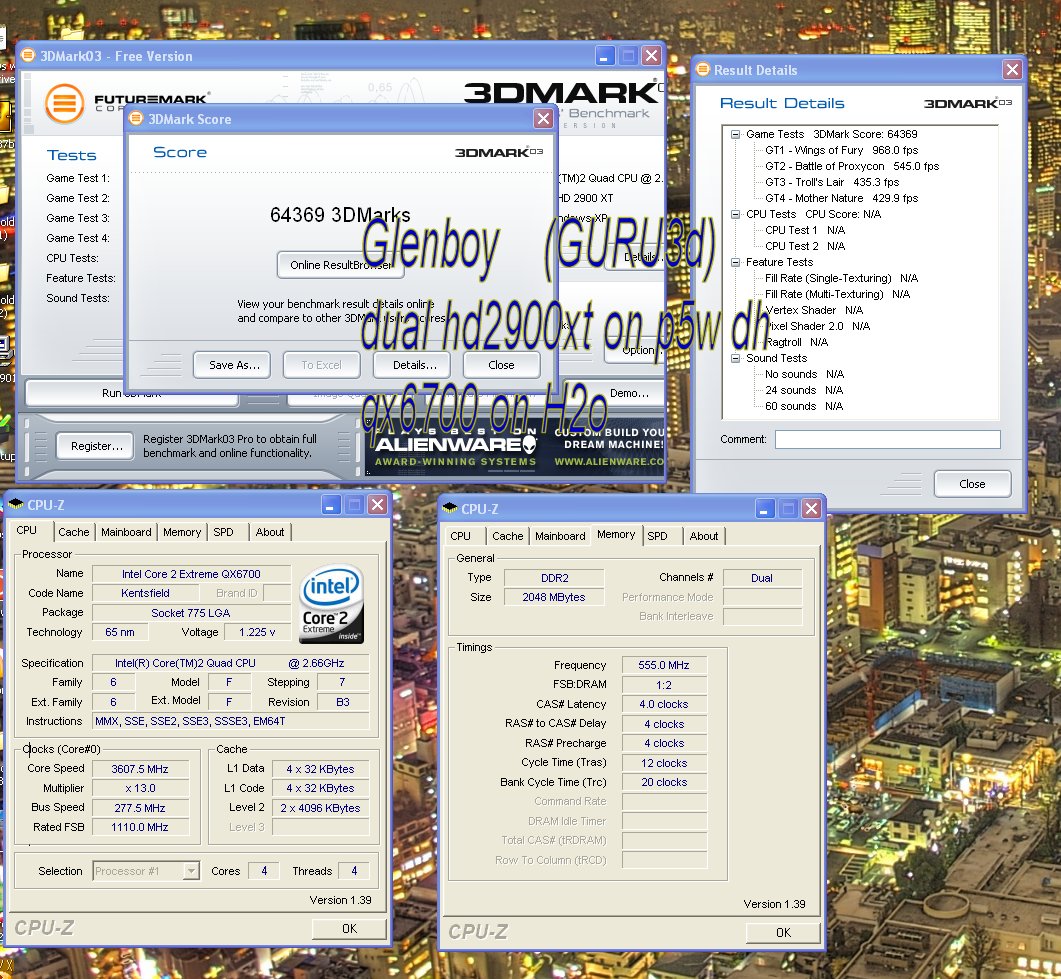This screenshot has height=979, width=1061.
Task: Click the Intel Core 2 Extreme logo
Action: 331,604
